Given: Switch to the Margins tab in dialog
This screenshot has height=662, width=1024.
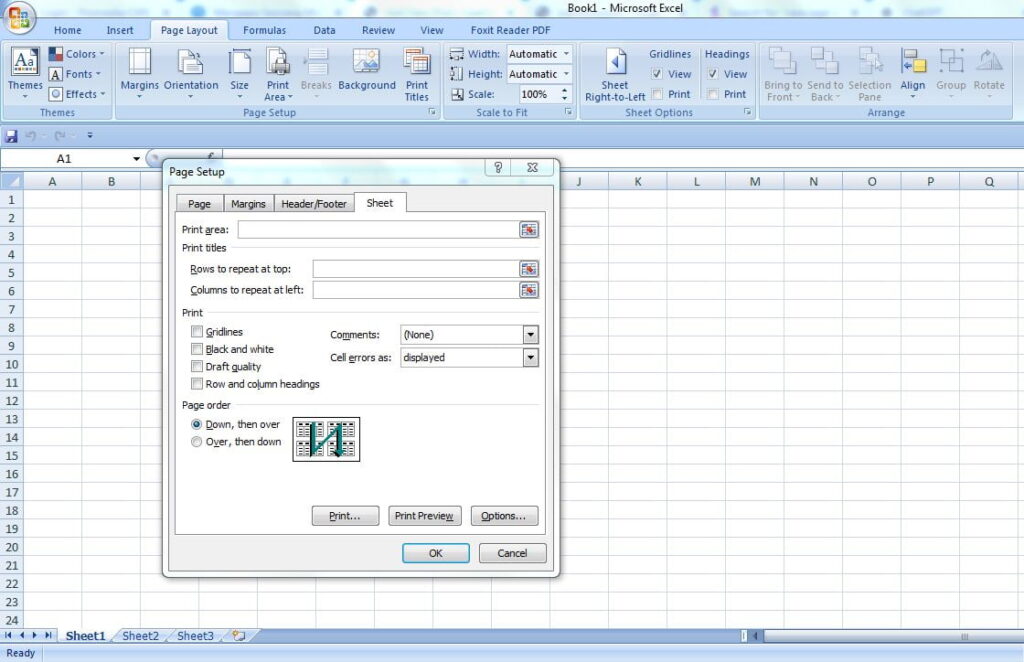Looking at the screenshot, I should [x=248, y=204].
